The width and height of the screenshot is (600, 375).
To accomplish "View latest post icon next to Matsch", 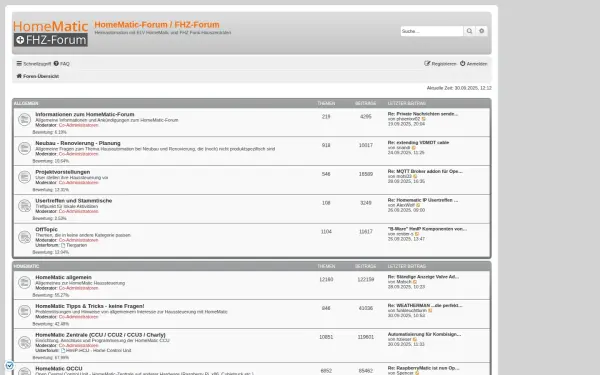I will 415,282.
